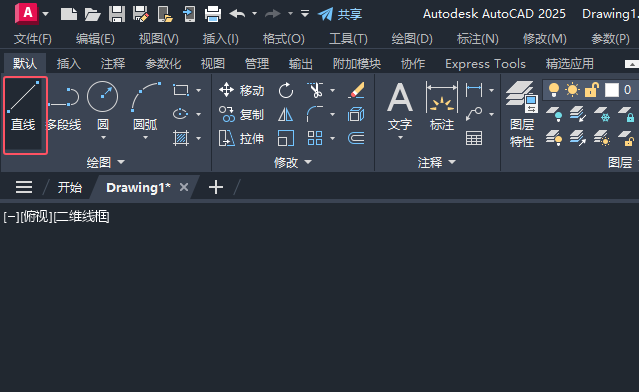The height and width of the screenshot is (392, 639).
Task: Click the viewport [-] control
Action: [x=11, y=217]
